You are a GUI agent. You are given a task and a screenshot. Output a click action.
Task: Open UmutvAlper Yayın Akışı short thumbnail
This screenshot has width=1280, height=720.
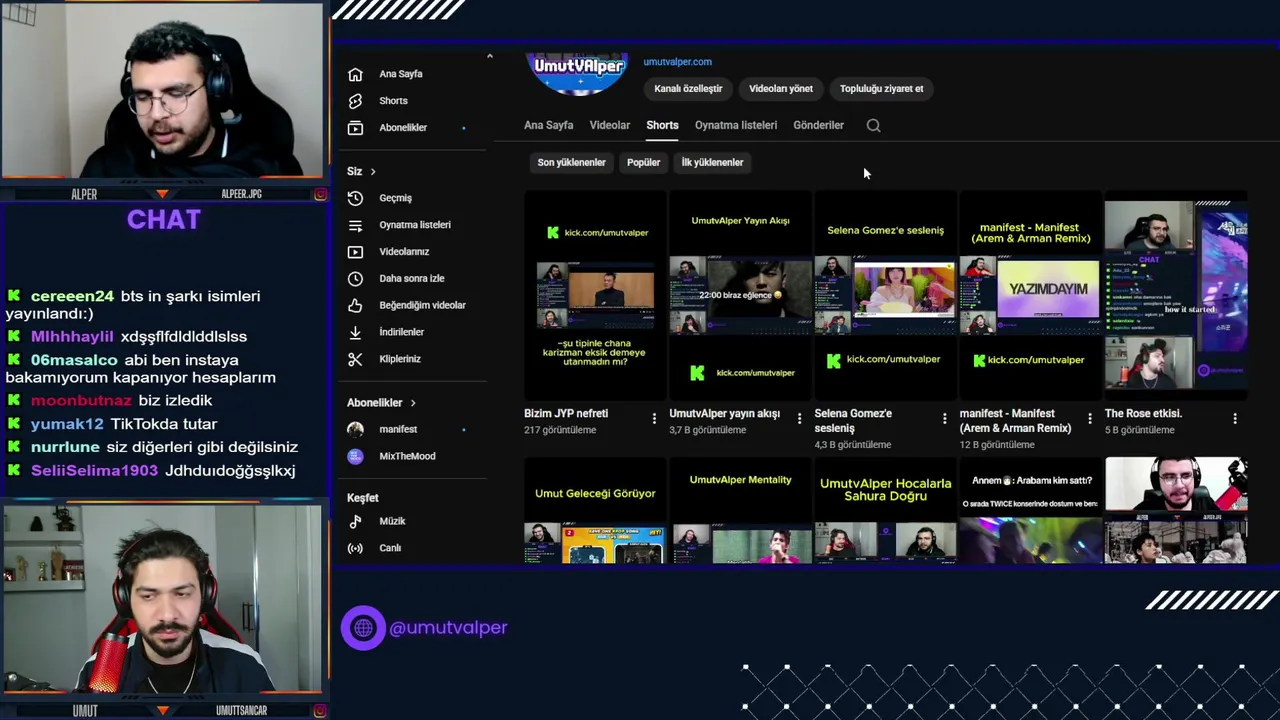pos(740,295)
